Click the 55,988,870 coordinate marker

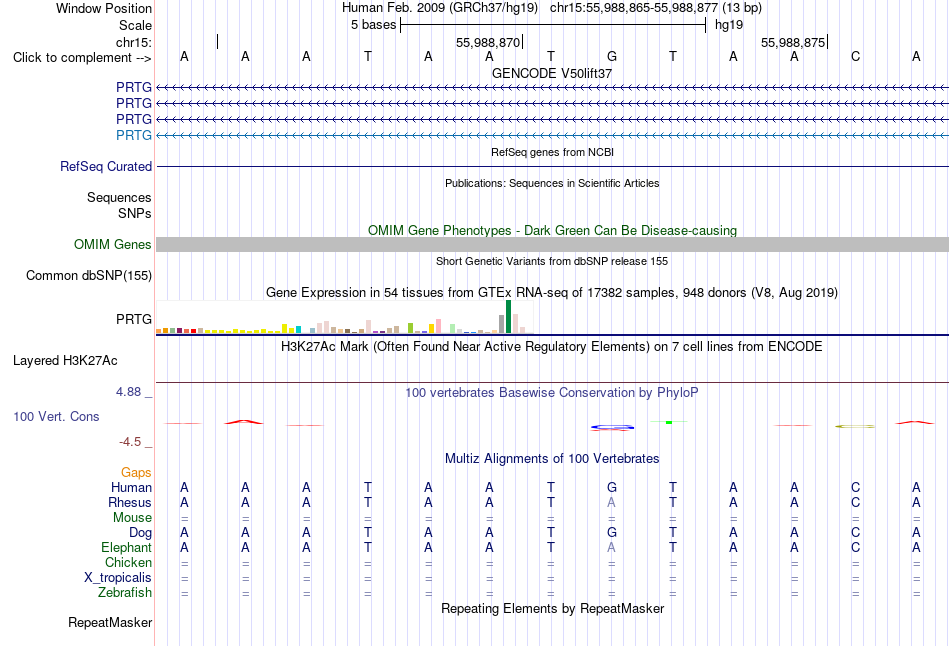[x=488, y=42]
